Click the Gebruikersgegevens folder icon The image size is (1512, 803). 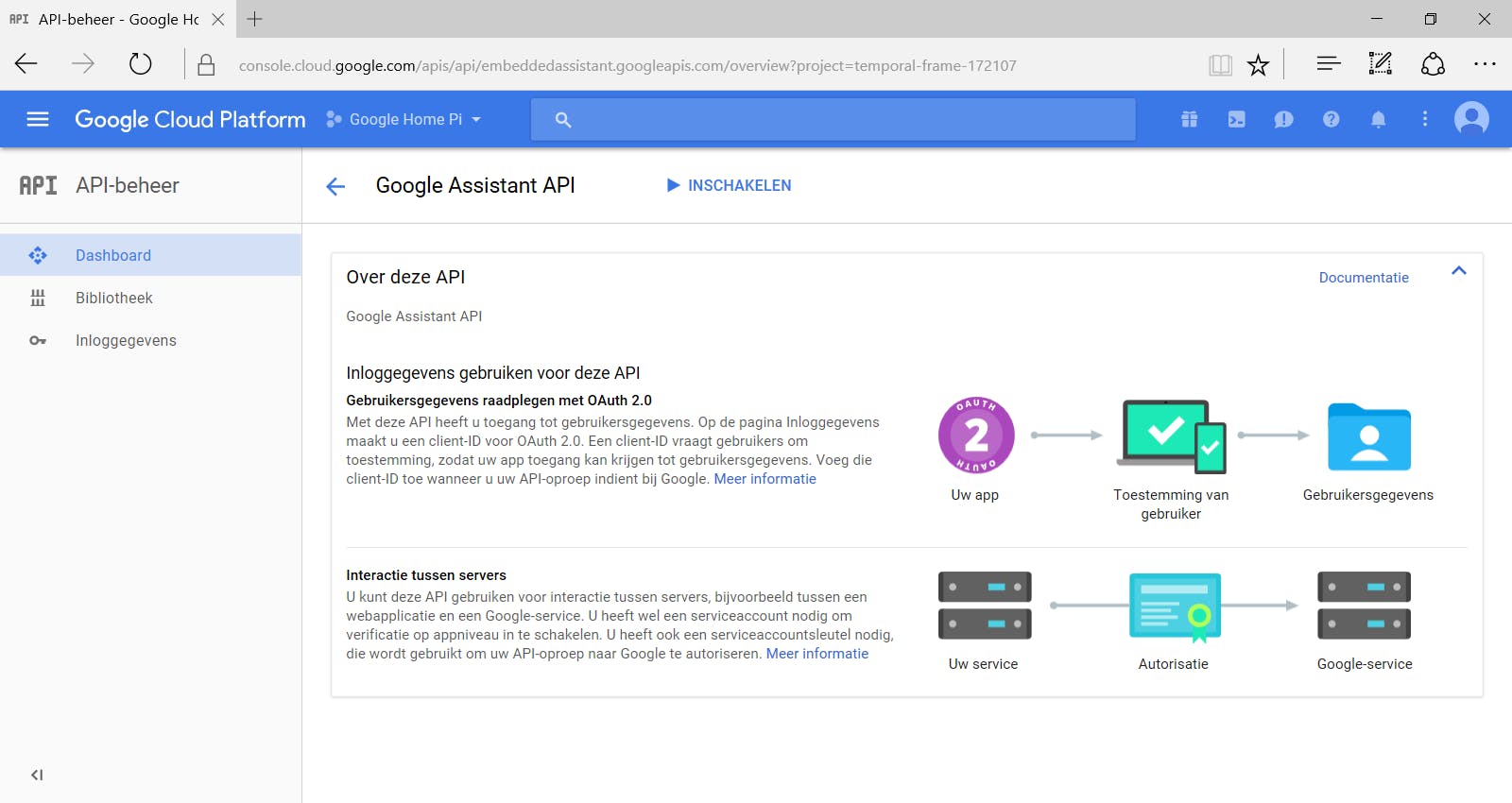pos(1369,436)
